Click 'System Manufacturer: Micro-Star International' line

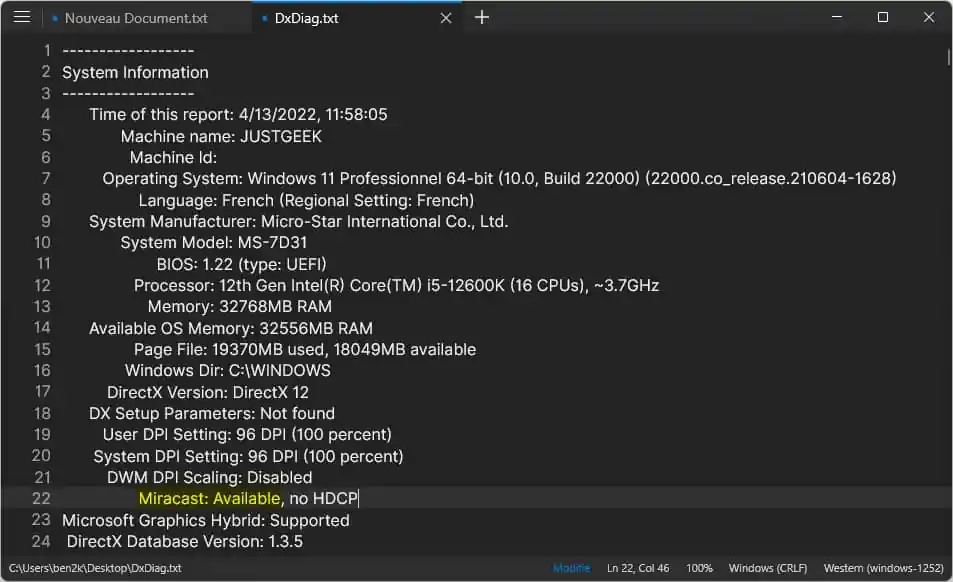[298, 222]
